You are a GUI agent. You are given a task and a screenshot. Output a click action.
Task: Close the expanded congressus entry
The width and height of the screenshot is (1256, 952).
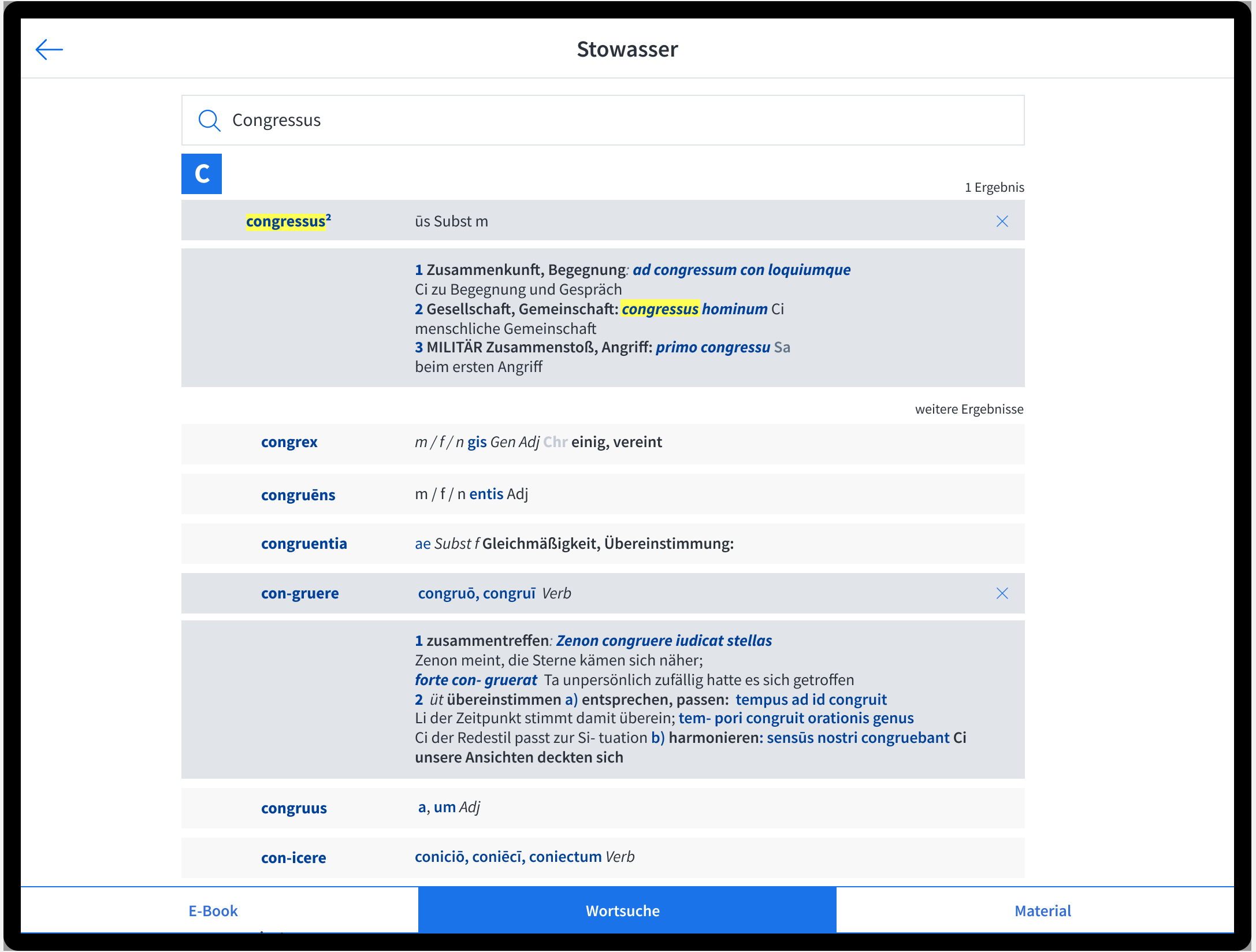pyautogui.click(x=1002, y=221)
